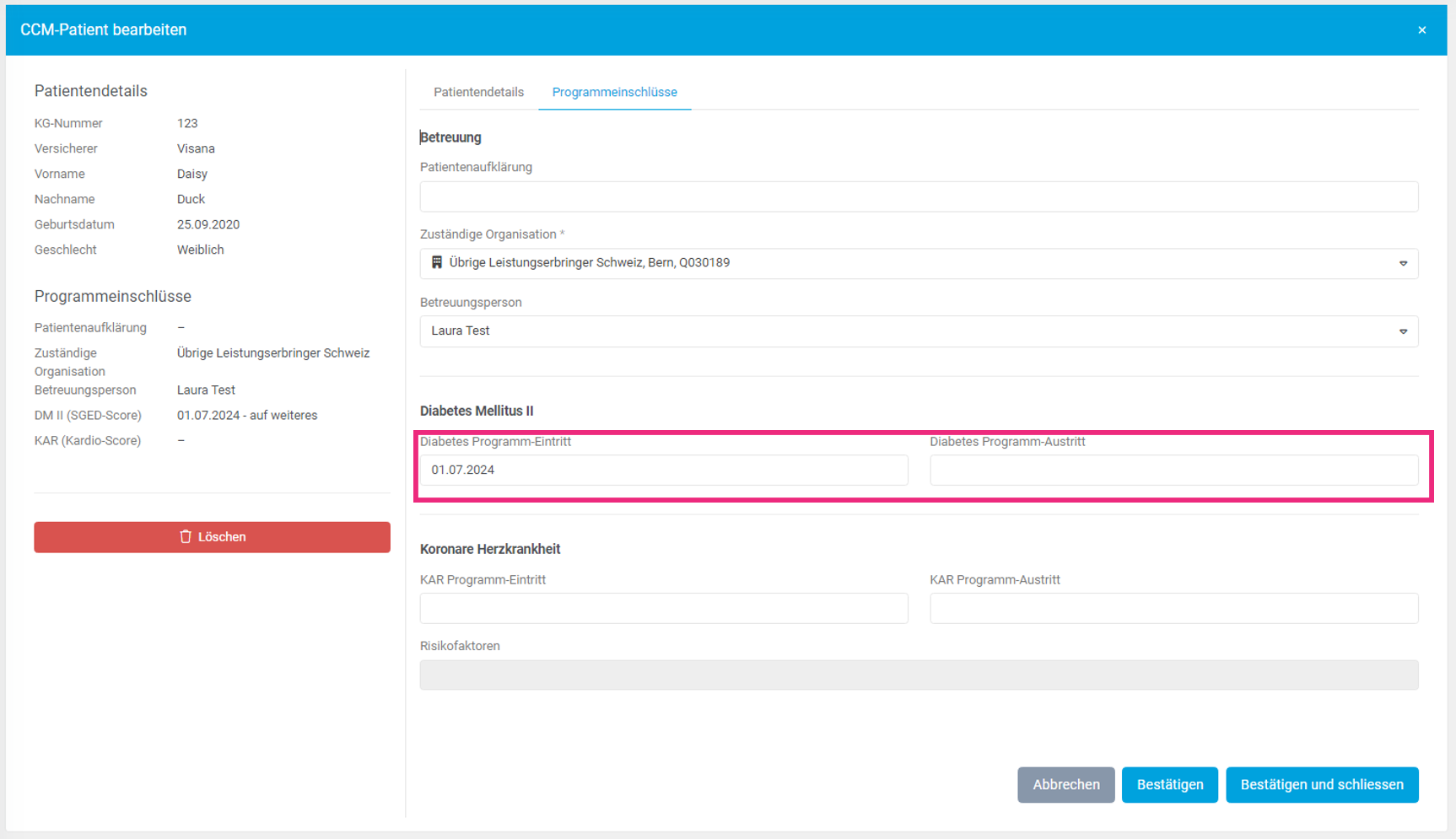Close the CCM-Patient bearbeiten dialog
1456x839 pixels.
click(x=1421, y=30)
